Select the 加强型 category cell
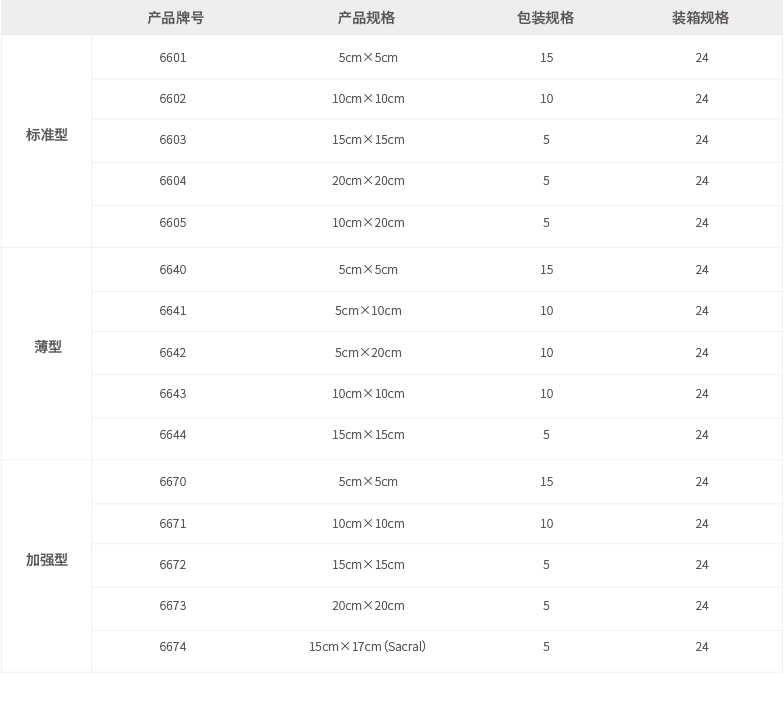 47,560
